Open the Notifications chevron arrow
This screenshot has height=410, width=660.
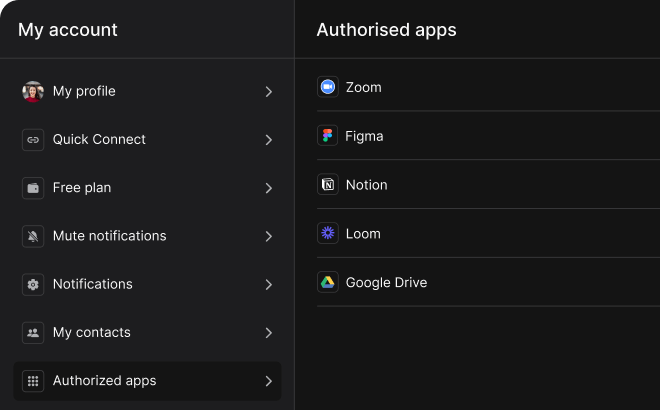pyautogui.click(x=269, y=285)
